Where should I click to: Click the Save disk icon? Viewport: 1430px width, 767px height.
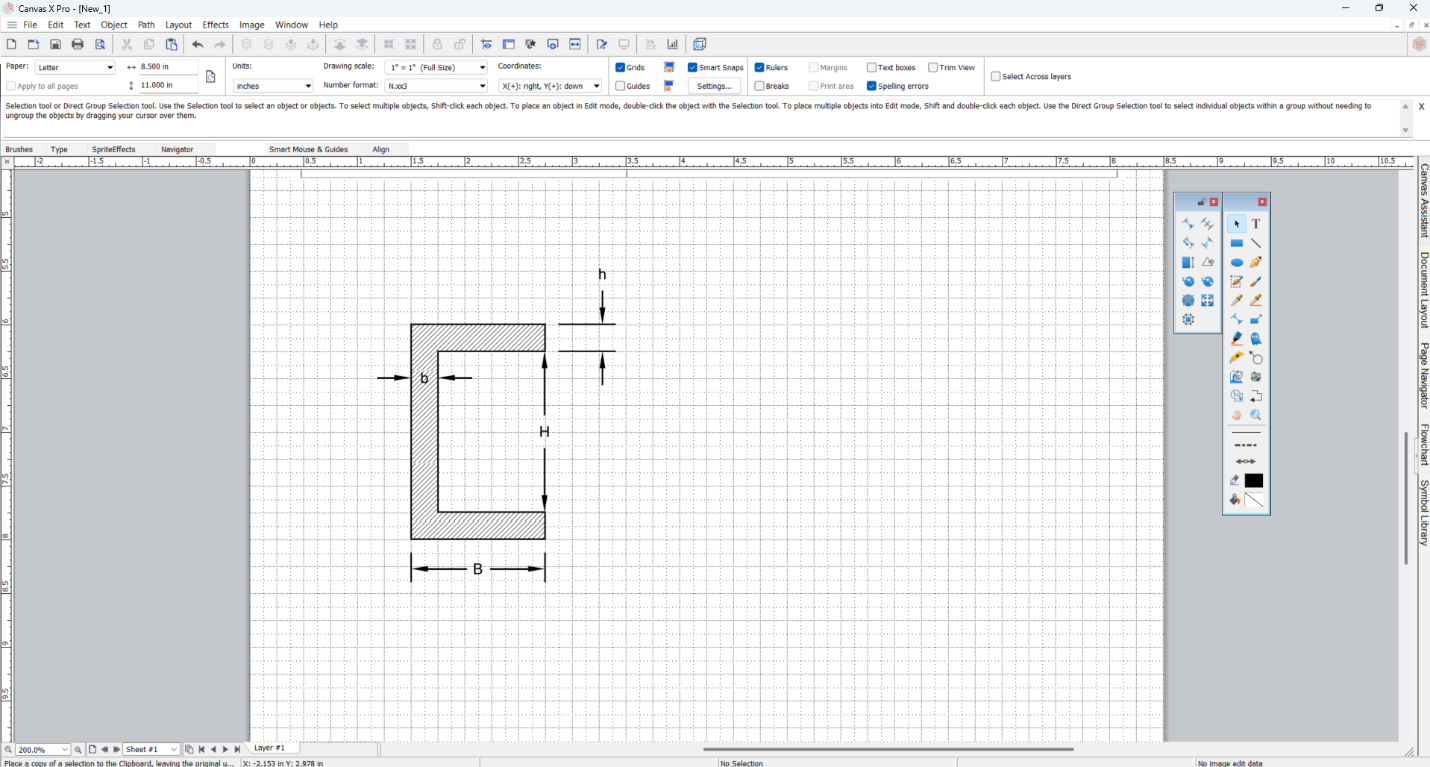56,44
